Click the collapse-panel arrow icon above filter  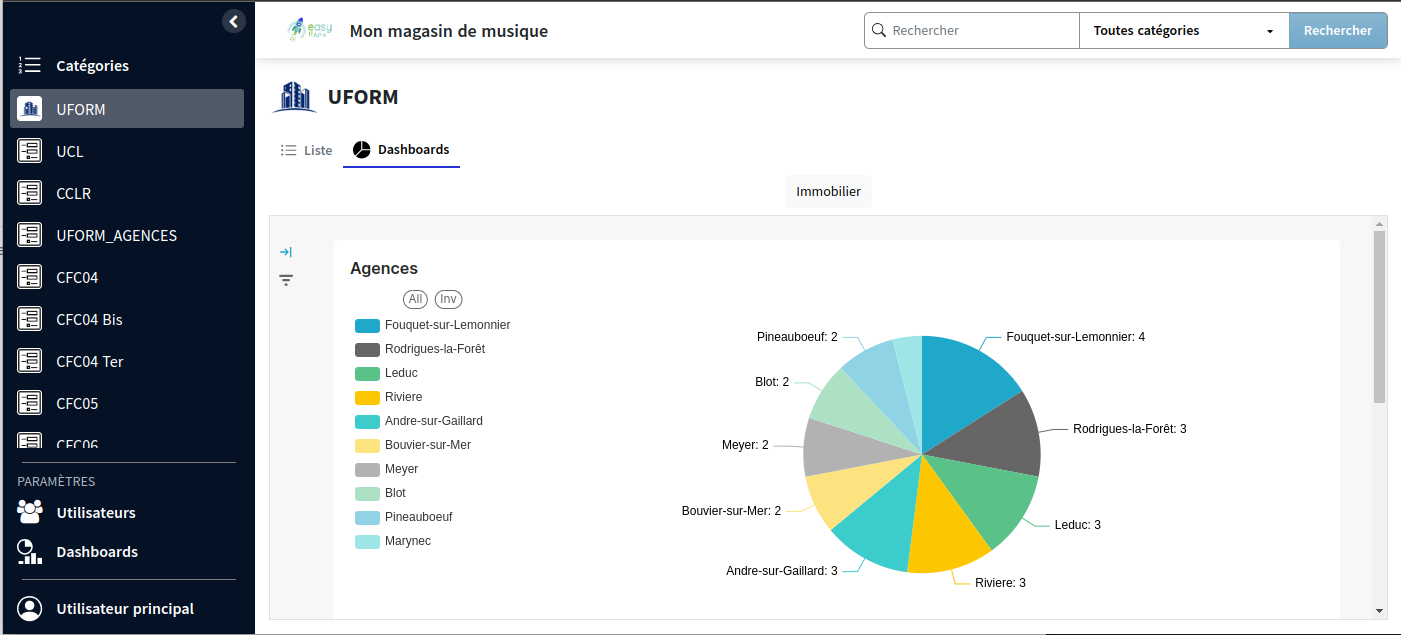click(286, 252)
